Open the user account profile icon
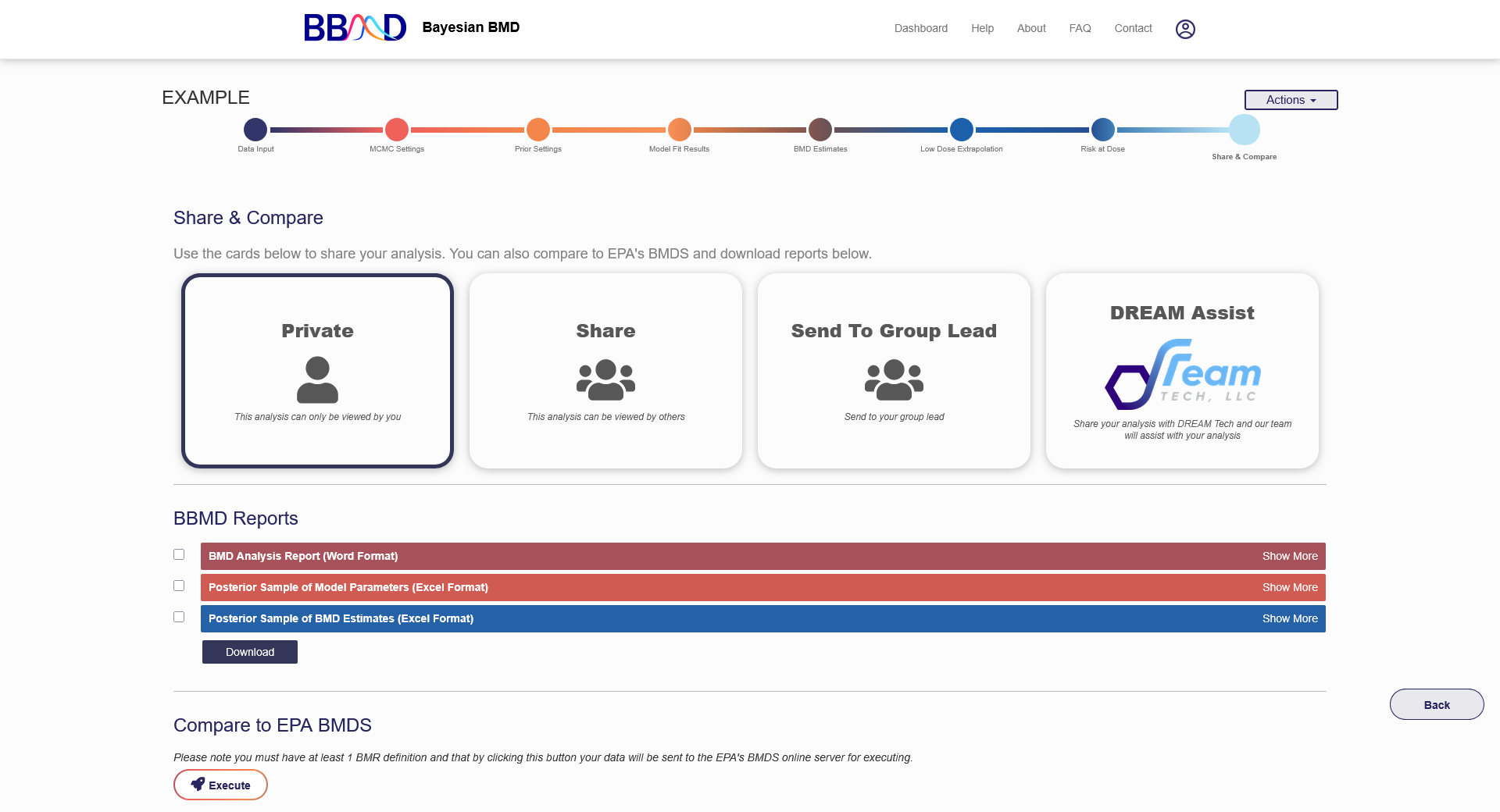The height and width of the screenshot is (812, 1500). [1185, 29]
